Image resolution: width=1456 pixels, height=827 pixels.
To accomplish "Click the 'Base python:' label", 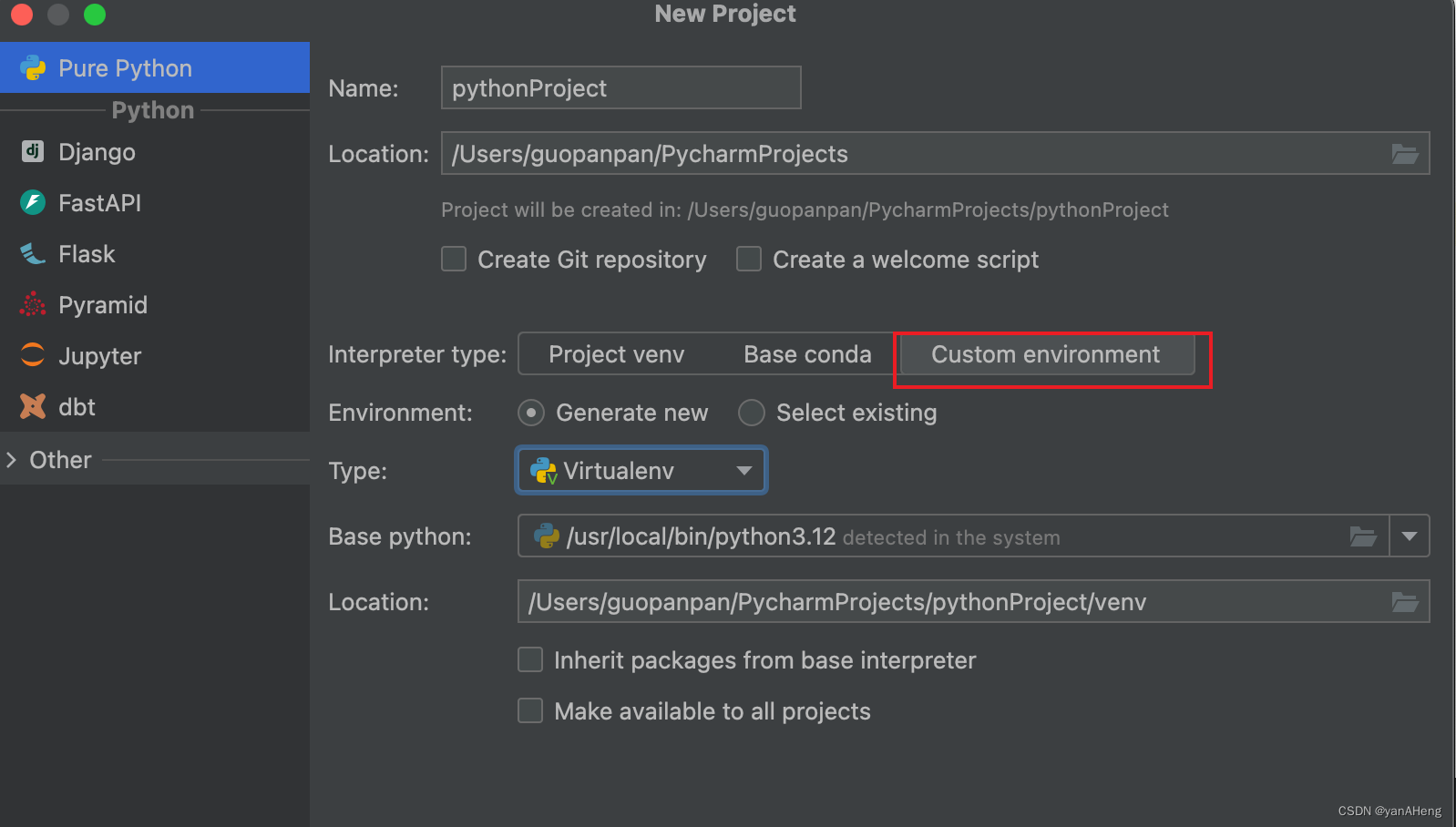I will click(x=400, y=536).
